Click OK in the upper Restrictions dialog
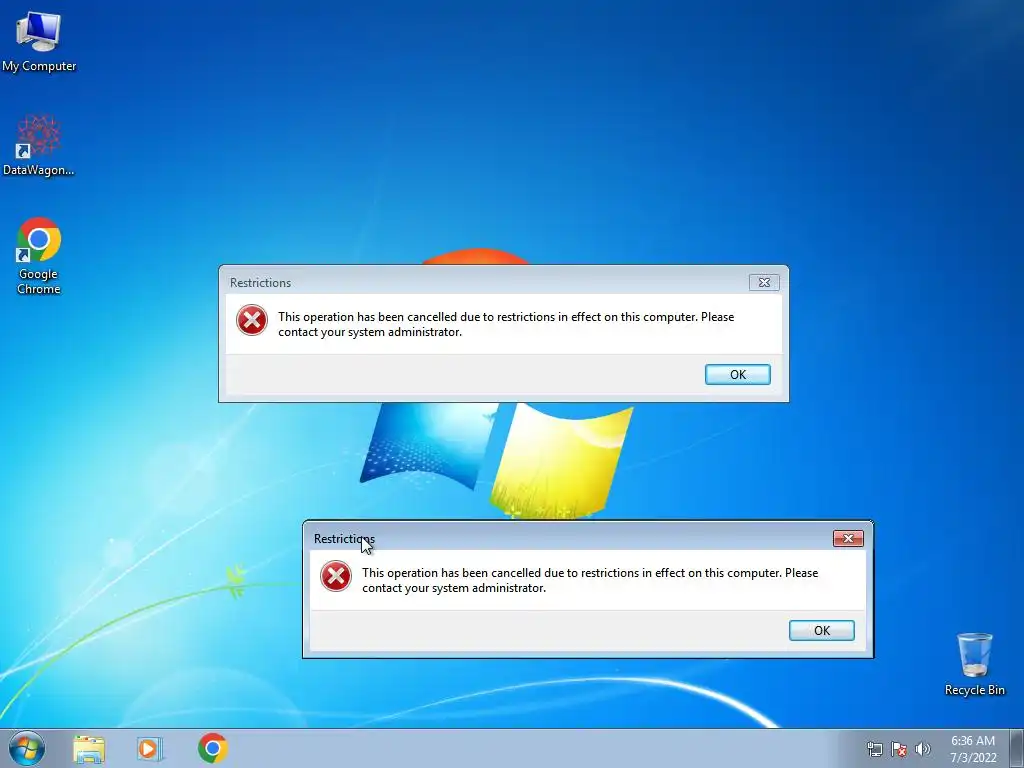 738,374
